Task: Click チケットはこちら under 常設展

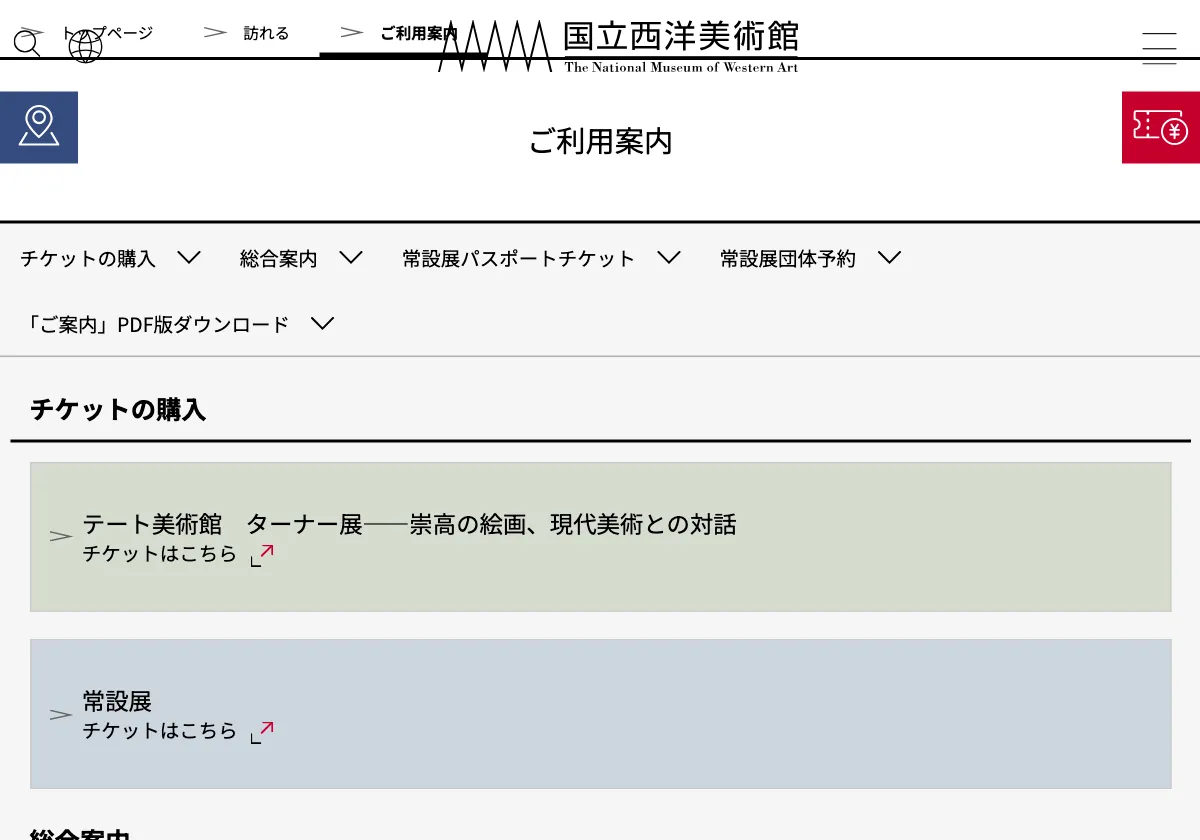Action: (160, 731)
